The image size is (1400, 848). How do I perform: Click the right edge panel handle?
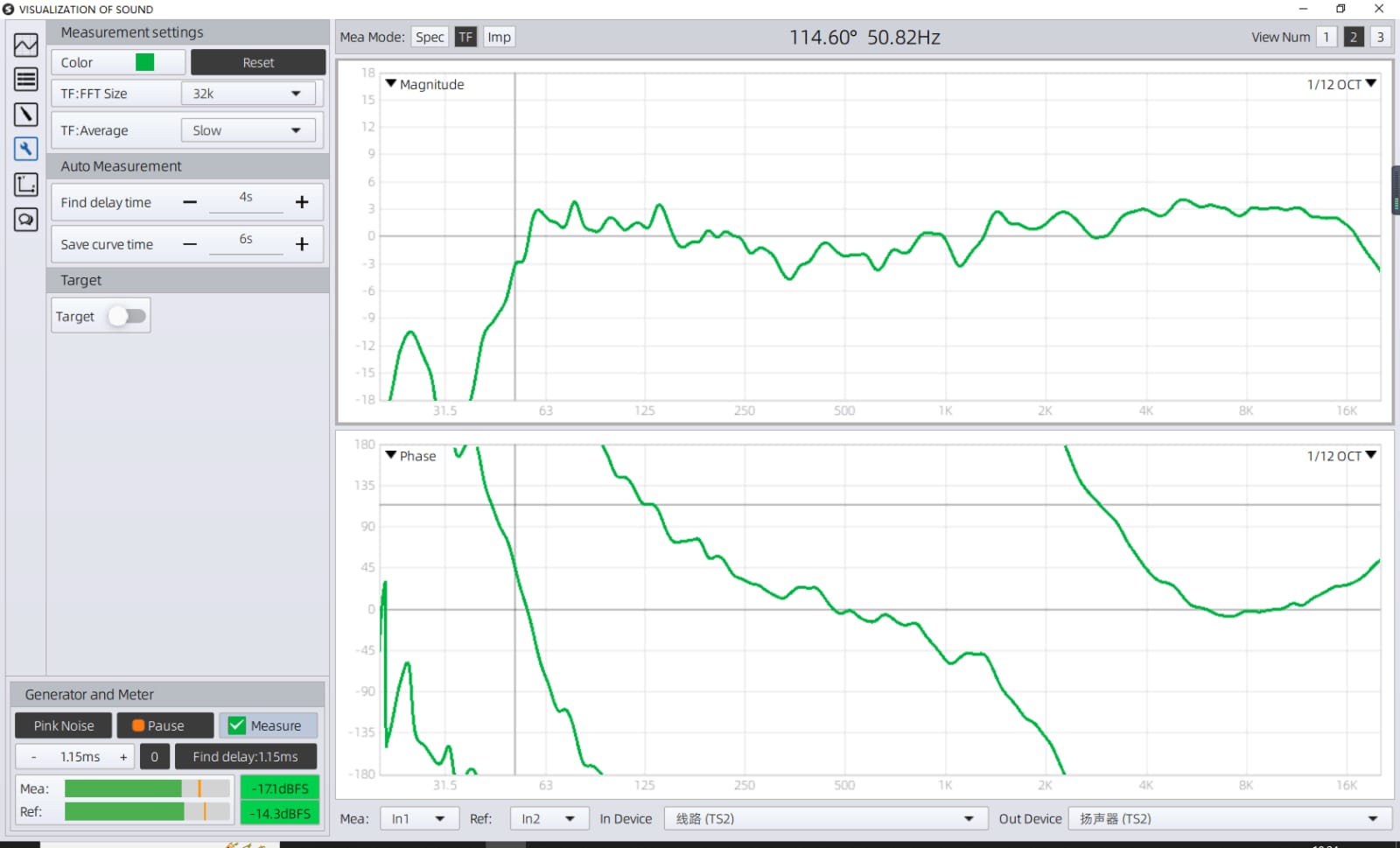click(1396, 190)
